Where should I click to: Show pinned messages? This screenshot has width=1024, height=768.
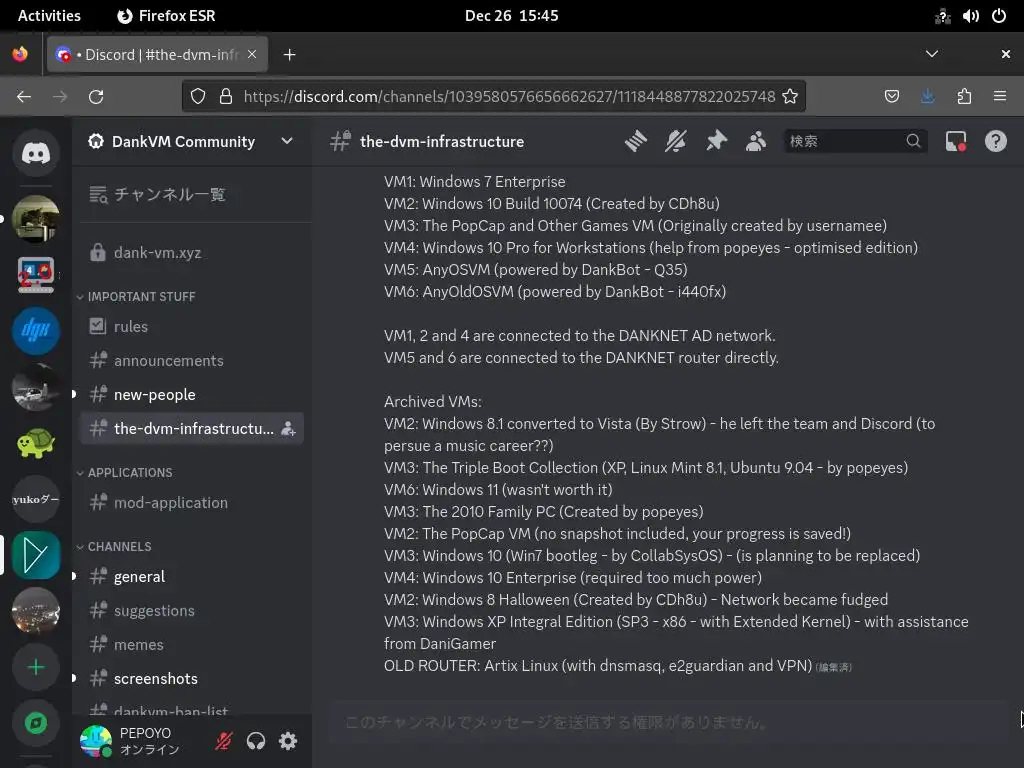pyautogui.click(x=716, y=141)
